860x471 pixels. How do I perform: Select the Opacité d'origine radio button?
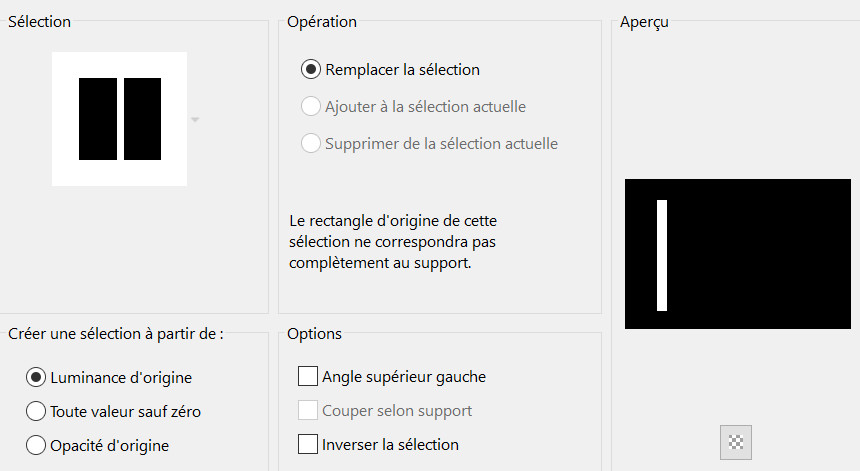tap(36, 445)
